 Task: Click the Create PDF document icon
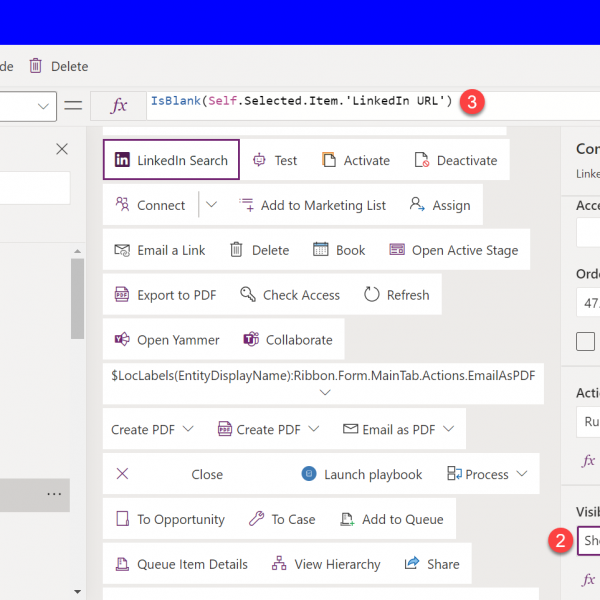pos(225,429)
